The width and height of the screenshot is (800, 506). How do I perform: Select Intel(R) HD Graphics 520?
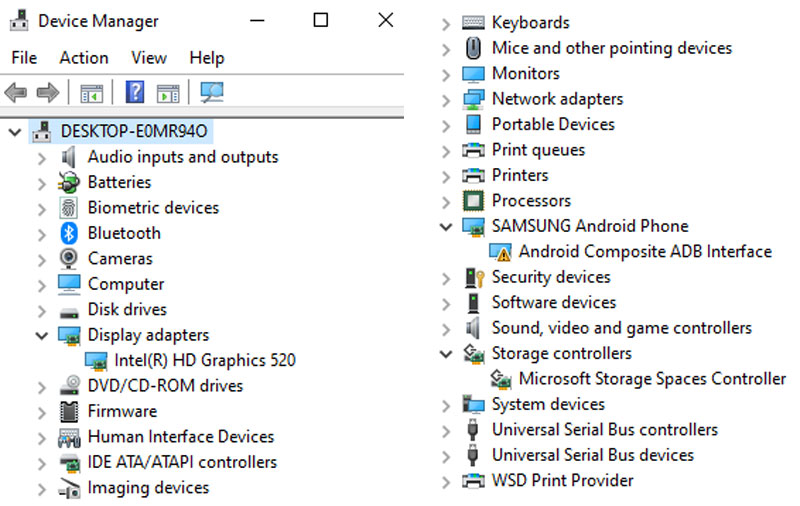click(205, 361)
